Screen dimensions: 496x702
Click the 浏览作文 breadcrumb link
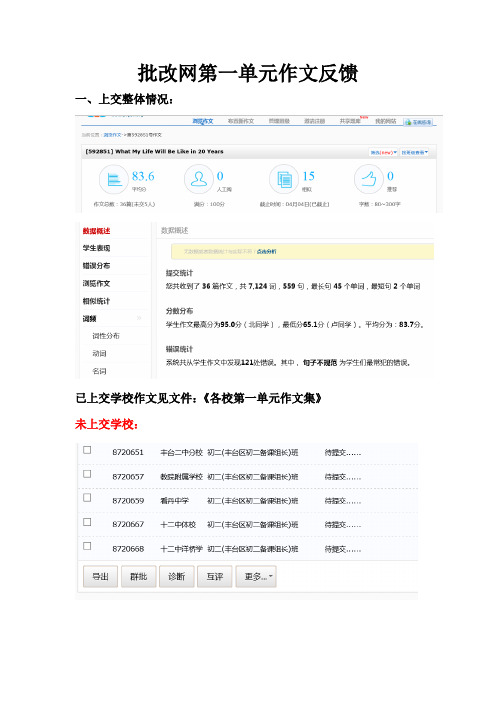tap(112, 135)
